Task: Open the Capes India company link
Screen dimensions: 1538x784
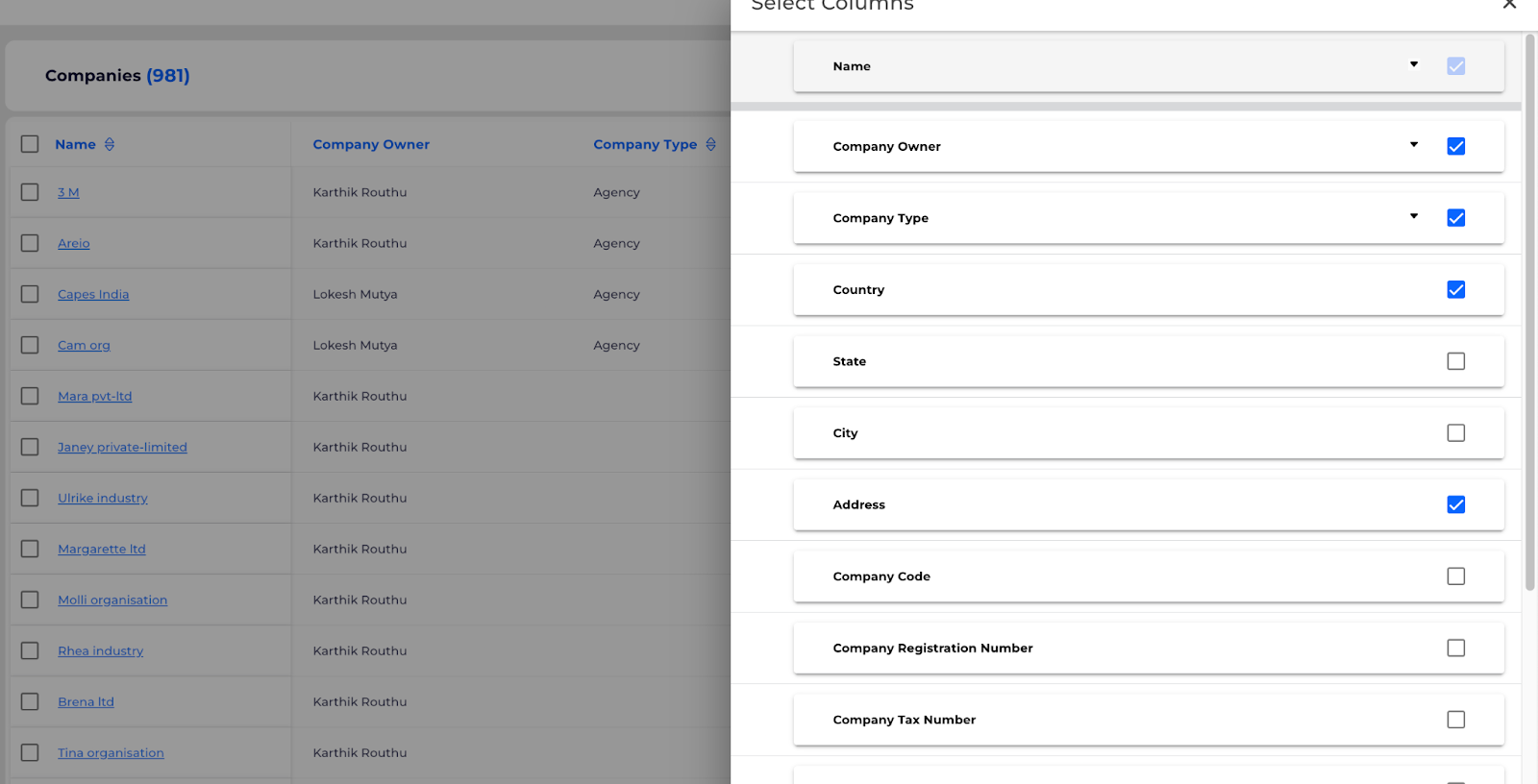Action: [93, 294]
